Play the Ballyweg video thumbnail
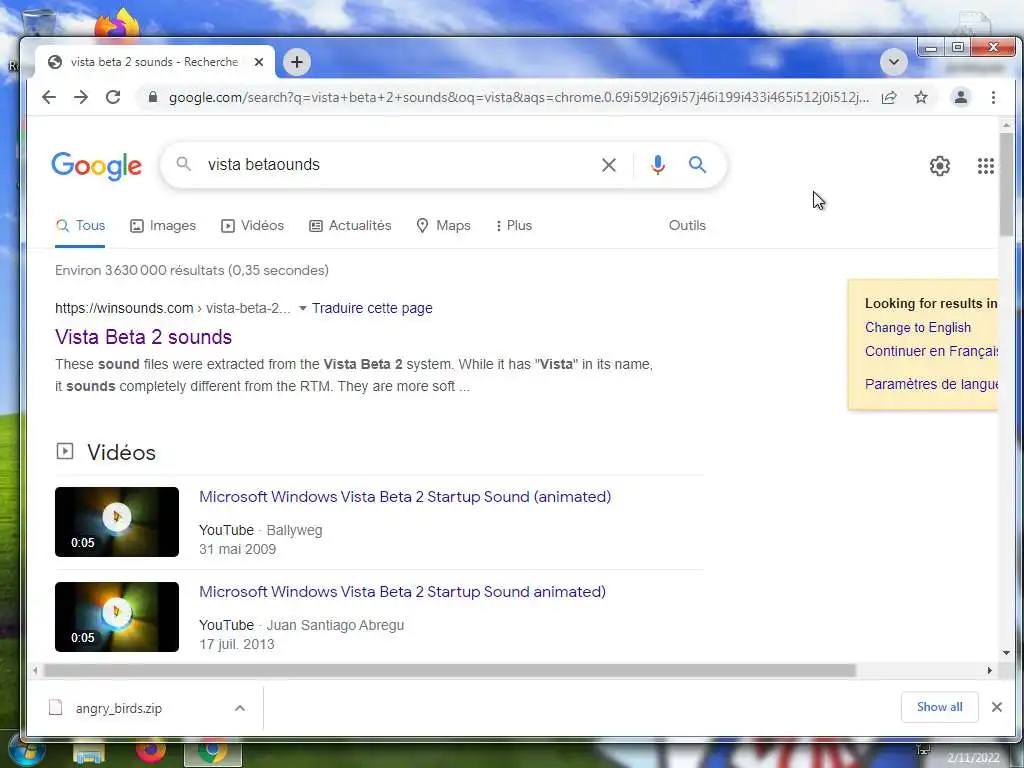This screenshot has width=1024, height=768. tap(117, 522)
